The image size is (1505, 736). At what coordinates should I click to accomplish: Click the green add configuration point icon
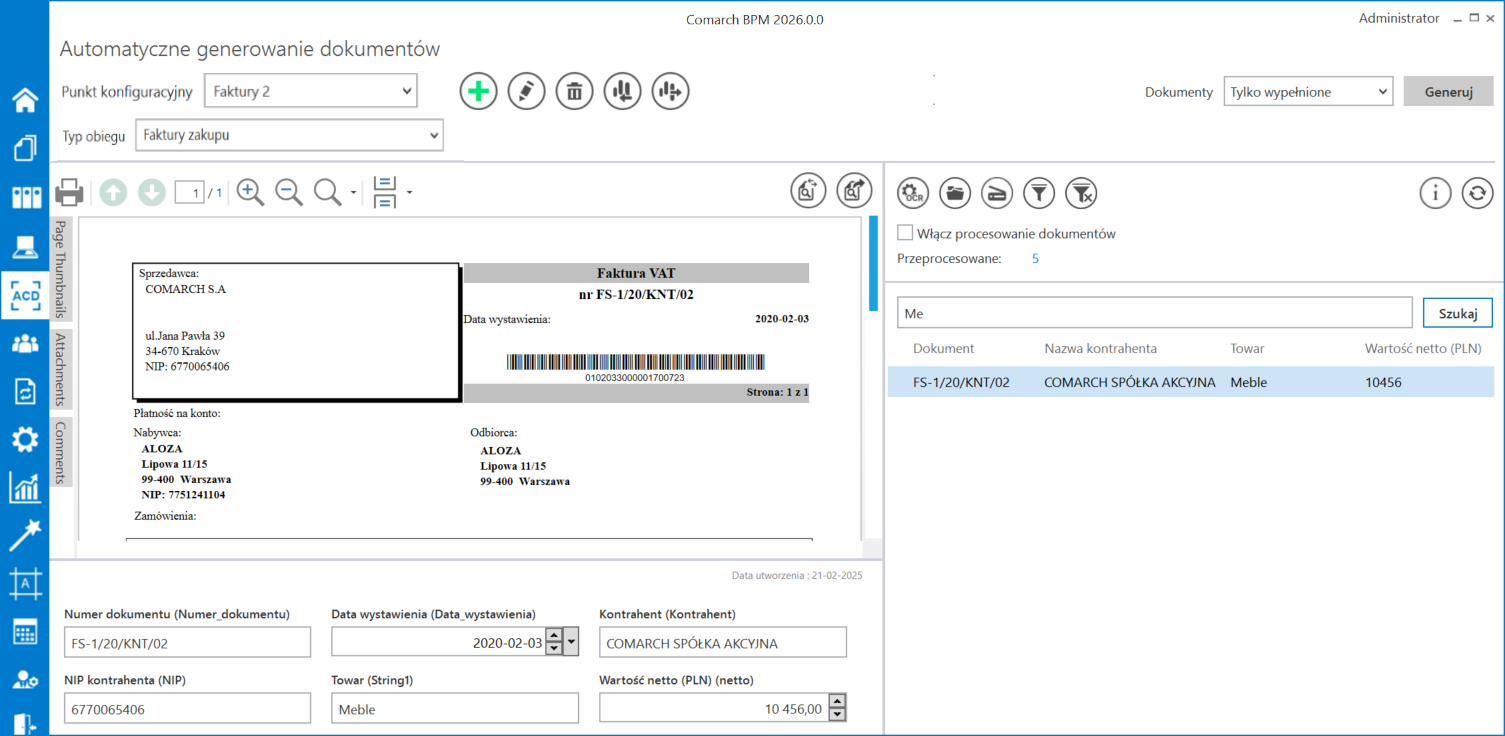click(479, 92)
